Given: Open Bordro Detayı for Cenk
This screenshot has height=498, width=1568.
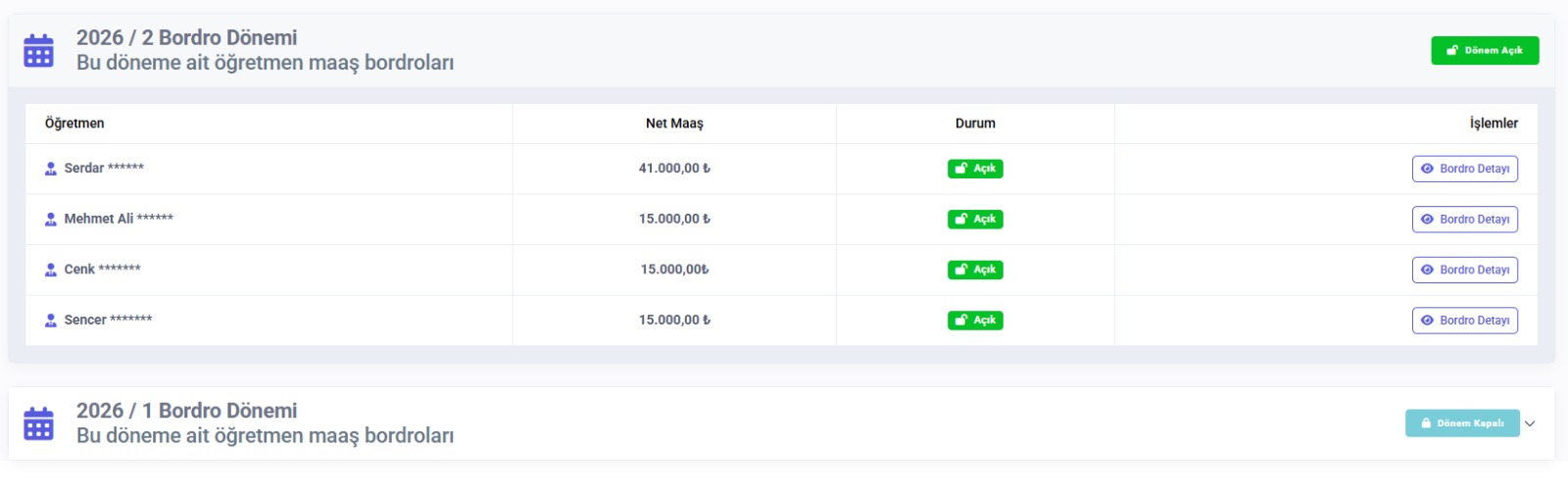Looking at the screenshot, I should coord(1464,270).
